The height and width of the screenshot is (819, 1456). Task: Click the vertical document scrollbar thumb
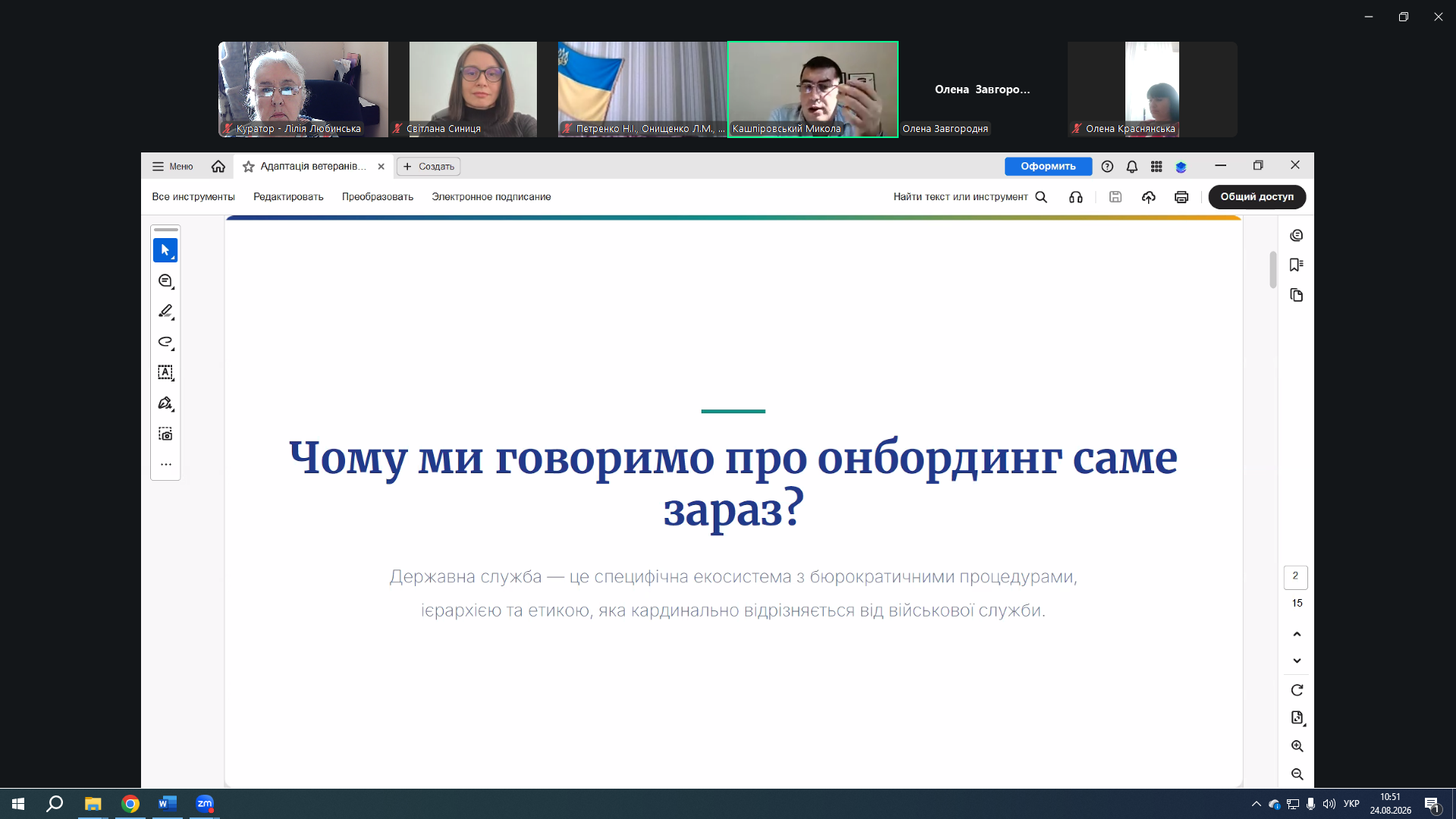[1273, 269]
